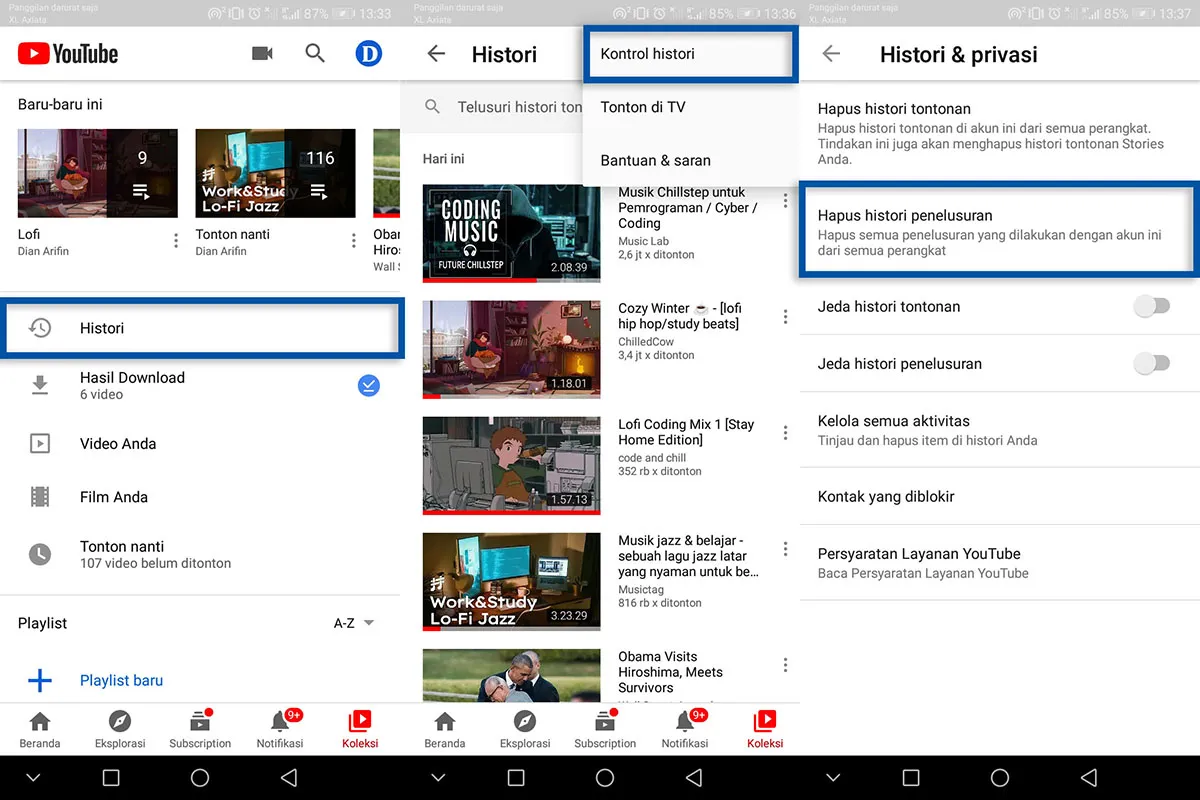Click the Beranda home icon
This screenshot has height=800, width=1200.
click(x=39, y=720)
